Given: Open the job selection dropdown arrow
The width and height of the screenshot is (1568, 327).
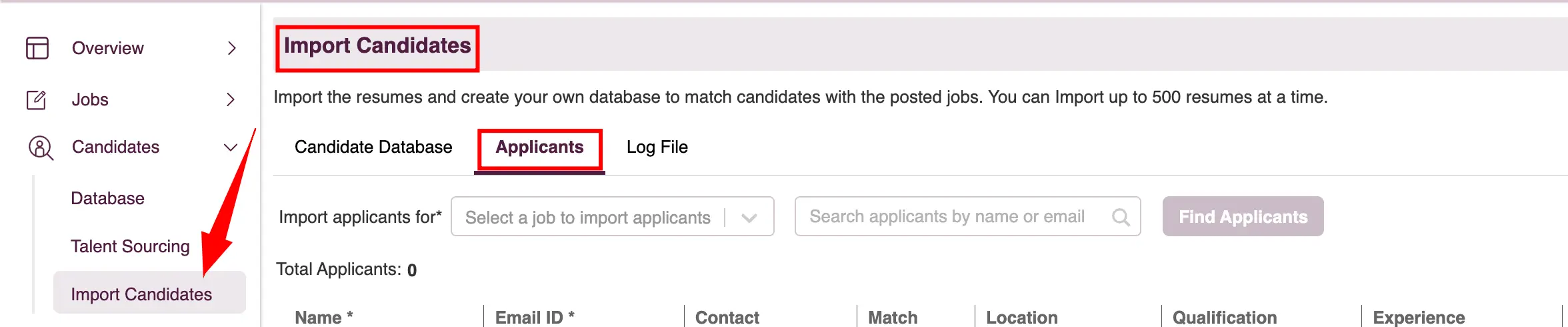Looking at the screenshot, I should coord(749,218).
